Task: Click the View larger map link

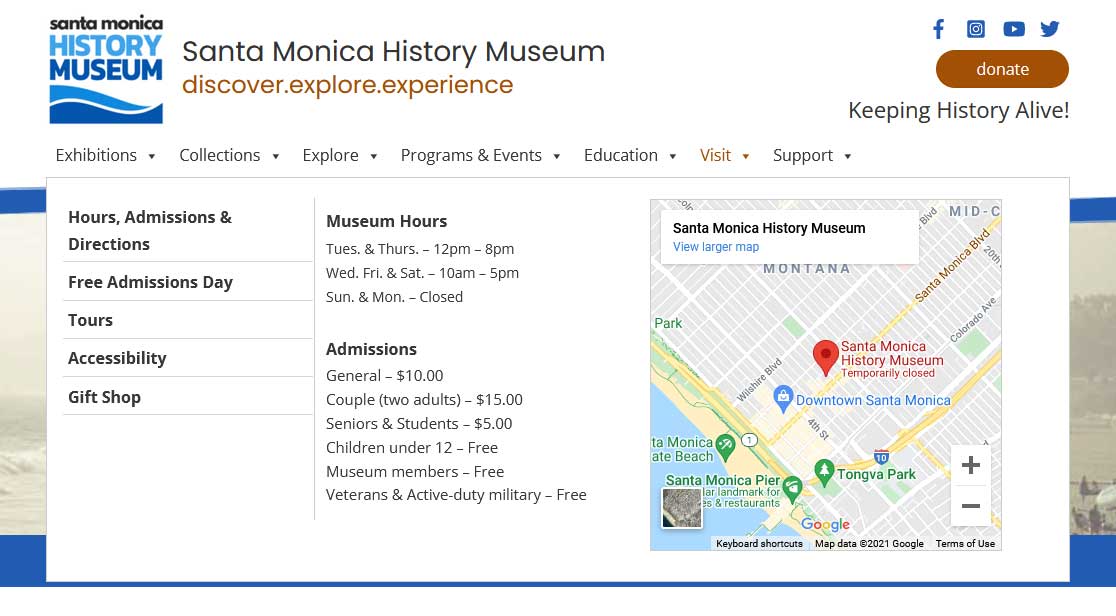Action: [x=715, y=247]
